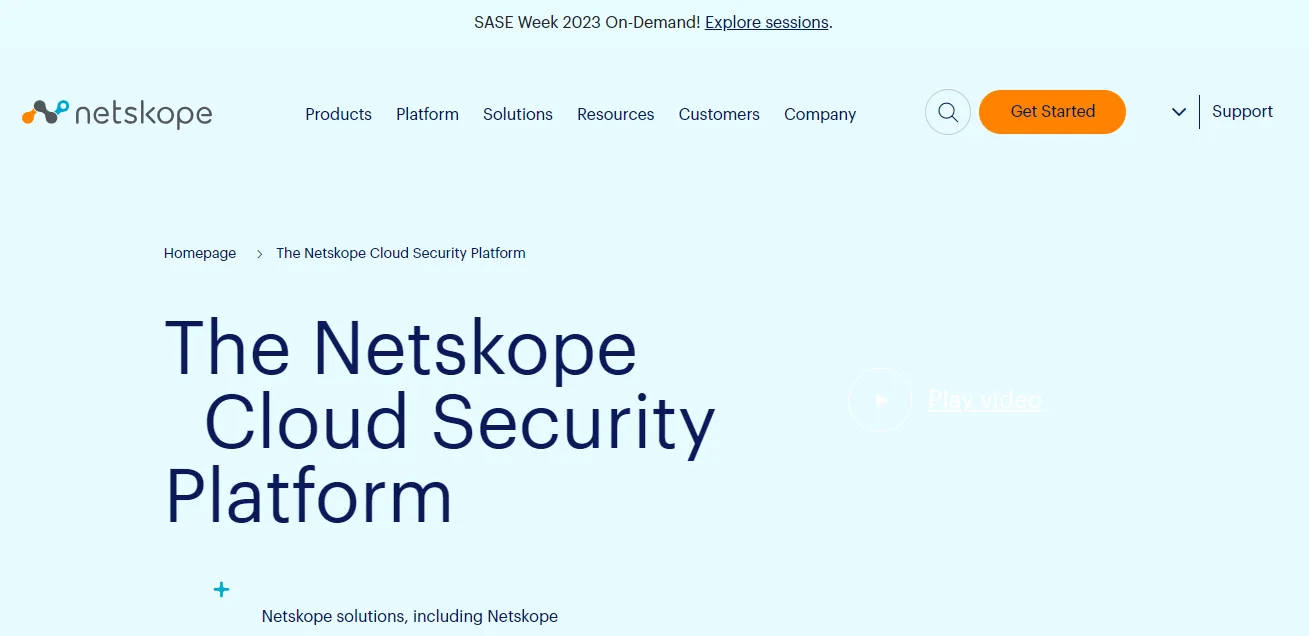Click the Get Started button
Screen dimensions: 1309x636
[x=1052, y=112]
